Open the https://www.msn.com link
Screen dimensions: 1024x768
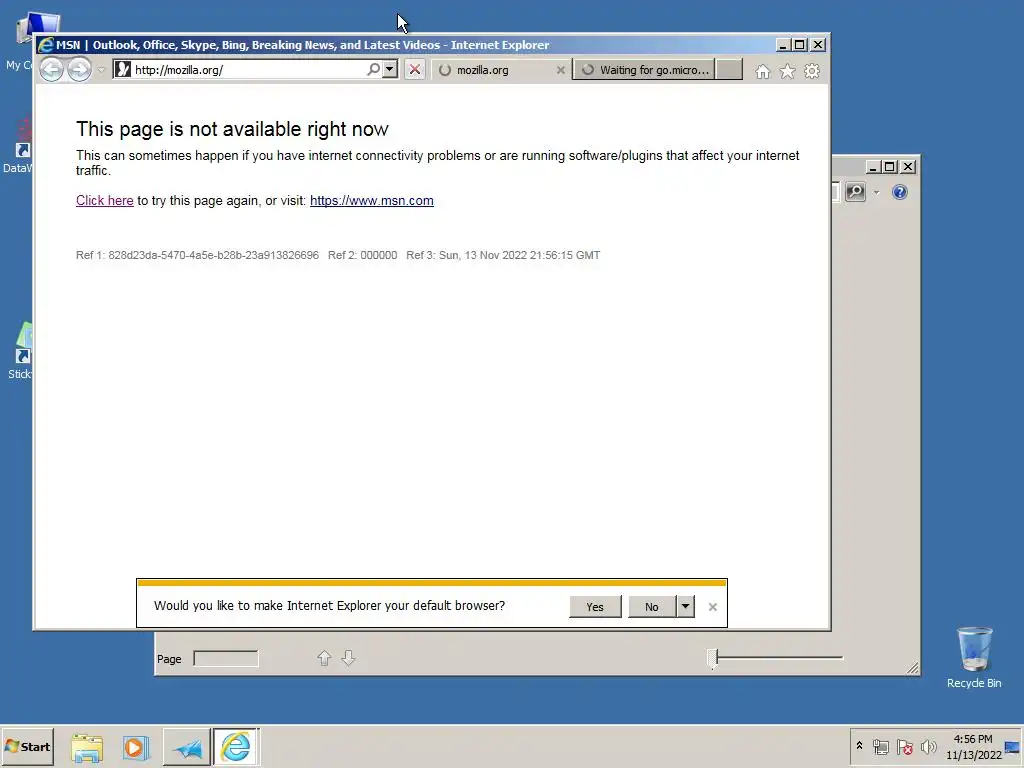(x=372, y=200)
